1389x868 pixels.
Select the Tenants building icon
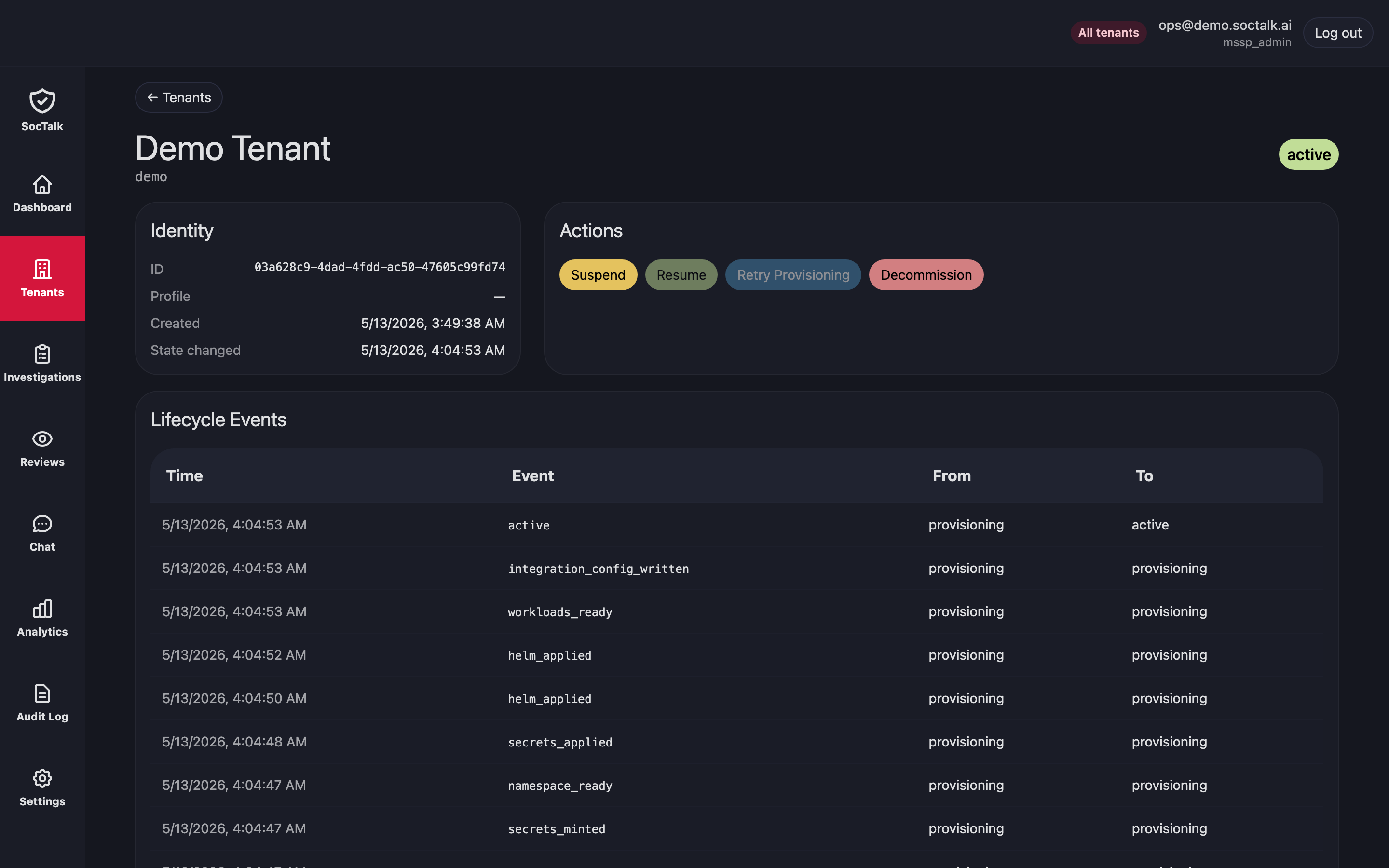pyautogui.click(x=42, y=269)
